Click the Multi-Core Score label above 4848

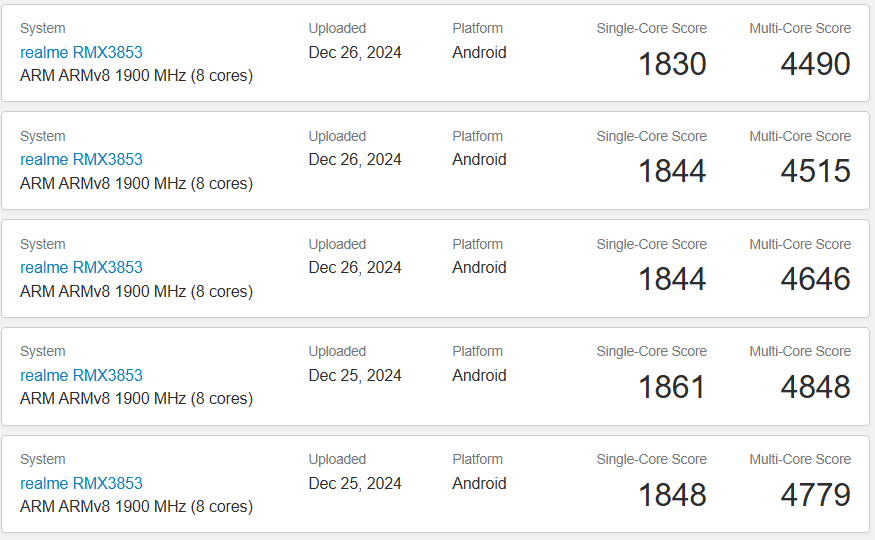pyautogui.click(x=800, y=351)
